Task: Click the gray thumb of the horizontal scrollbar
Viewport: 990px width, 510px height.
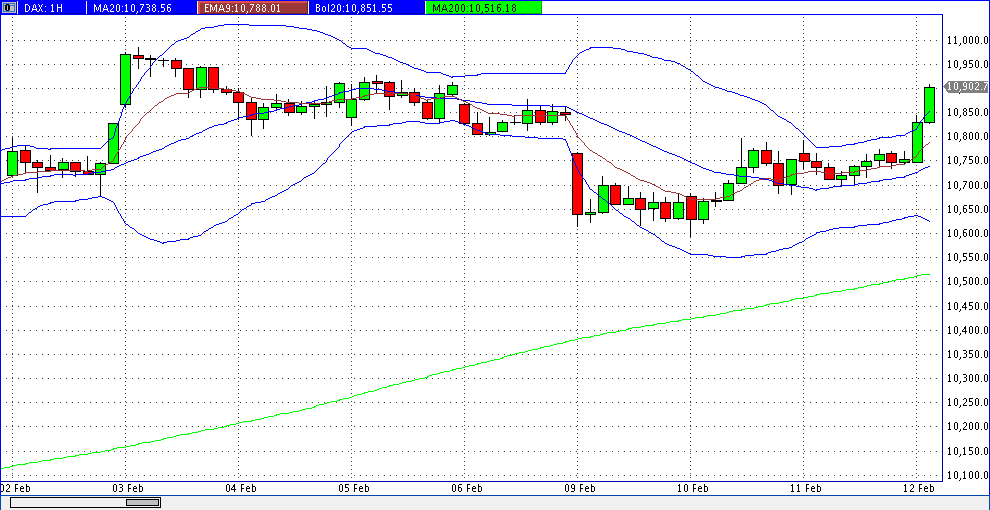Action: pos(143,502)
